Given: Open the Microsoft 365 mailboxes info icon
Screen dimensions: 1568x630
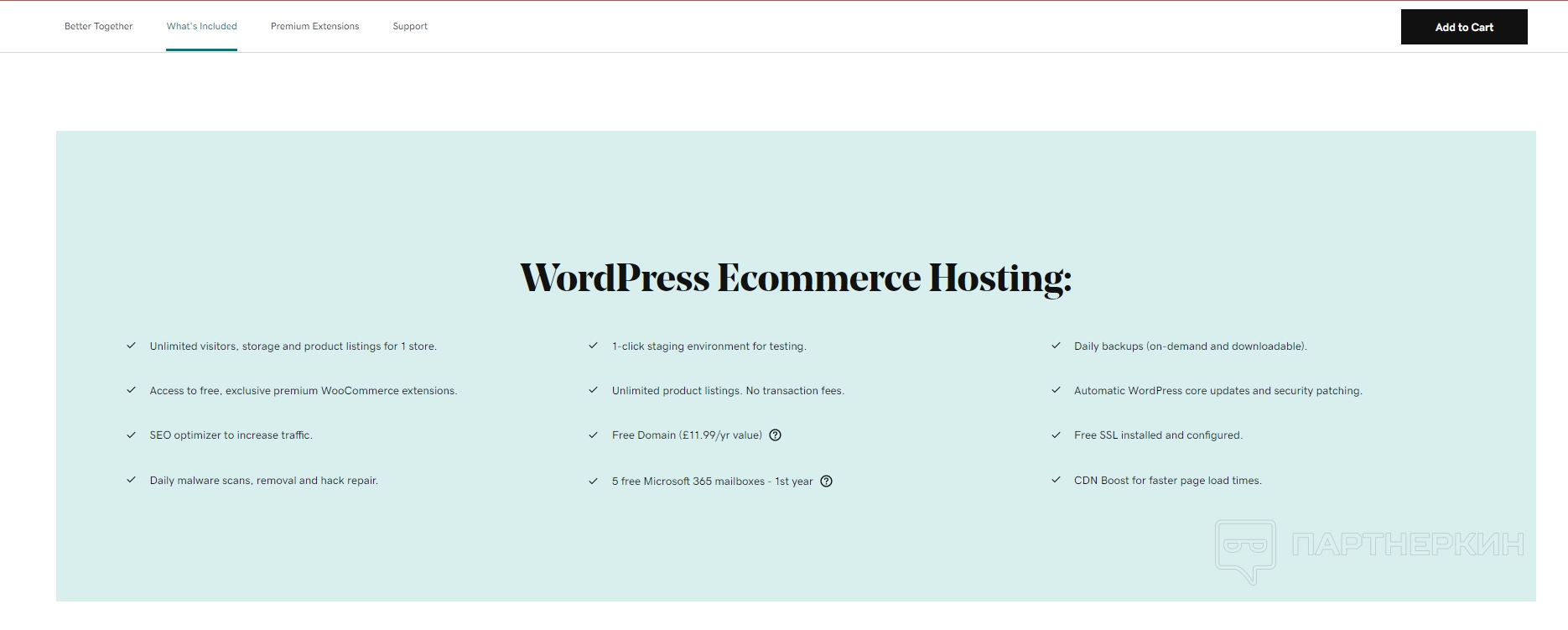Looking at the screenshot, I should pos(827,481).
